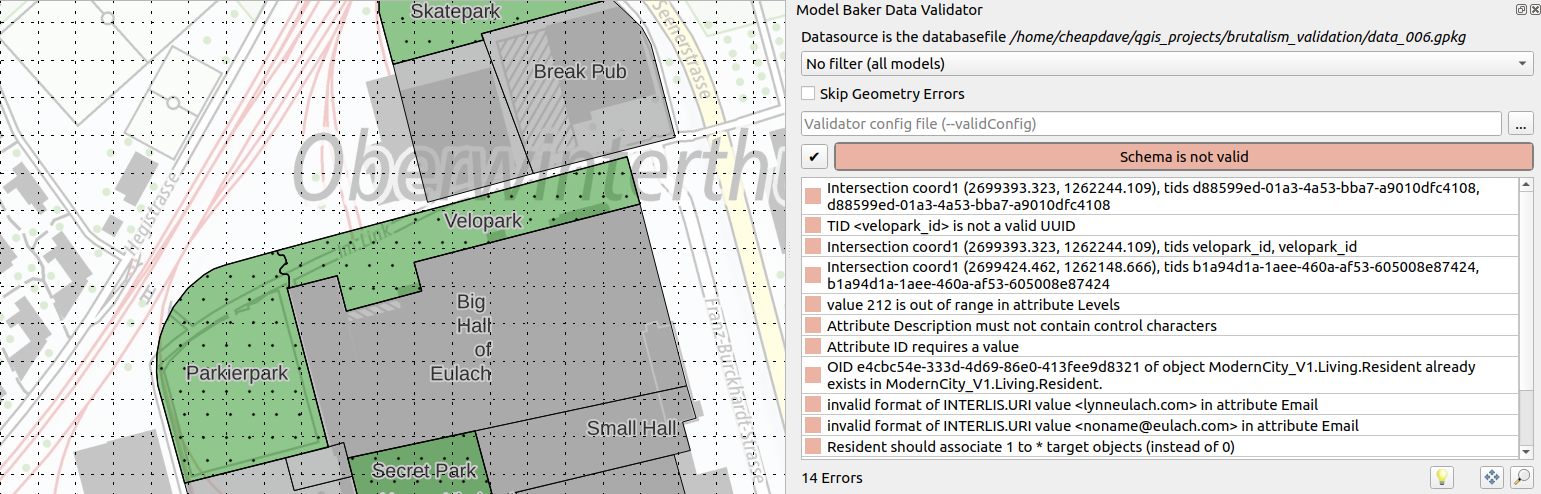
Task: Close the Model Baker Data Validator panel
Action: (x=1533, y=10)
